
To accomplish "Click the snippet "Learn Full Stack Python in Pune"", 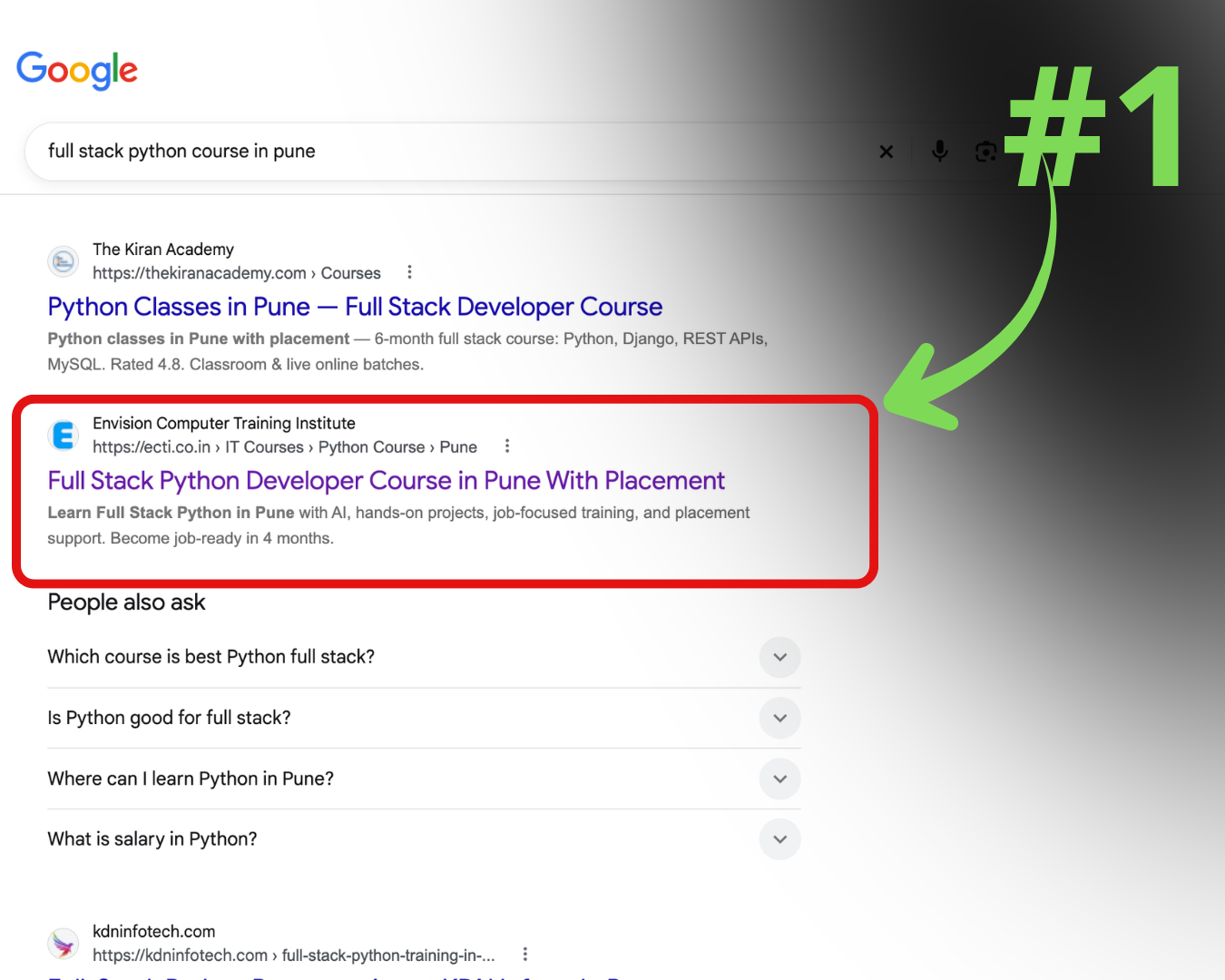I will pos(171,513).
